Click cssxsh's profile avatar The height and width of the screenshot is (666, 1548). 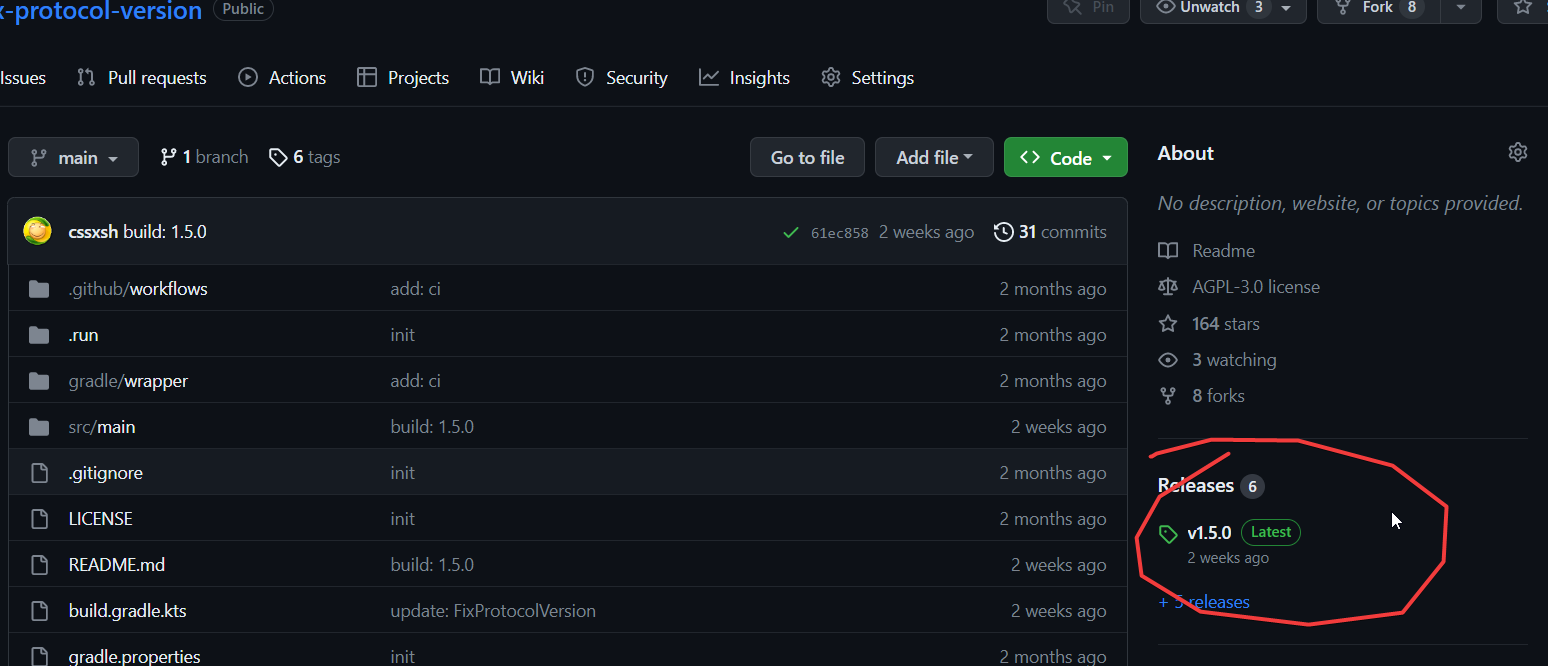click(x=36, y=231)
